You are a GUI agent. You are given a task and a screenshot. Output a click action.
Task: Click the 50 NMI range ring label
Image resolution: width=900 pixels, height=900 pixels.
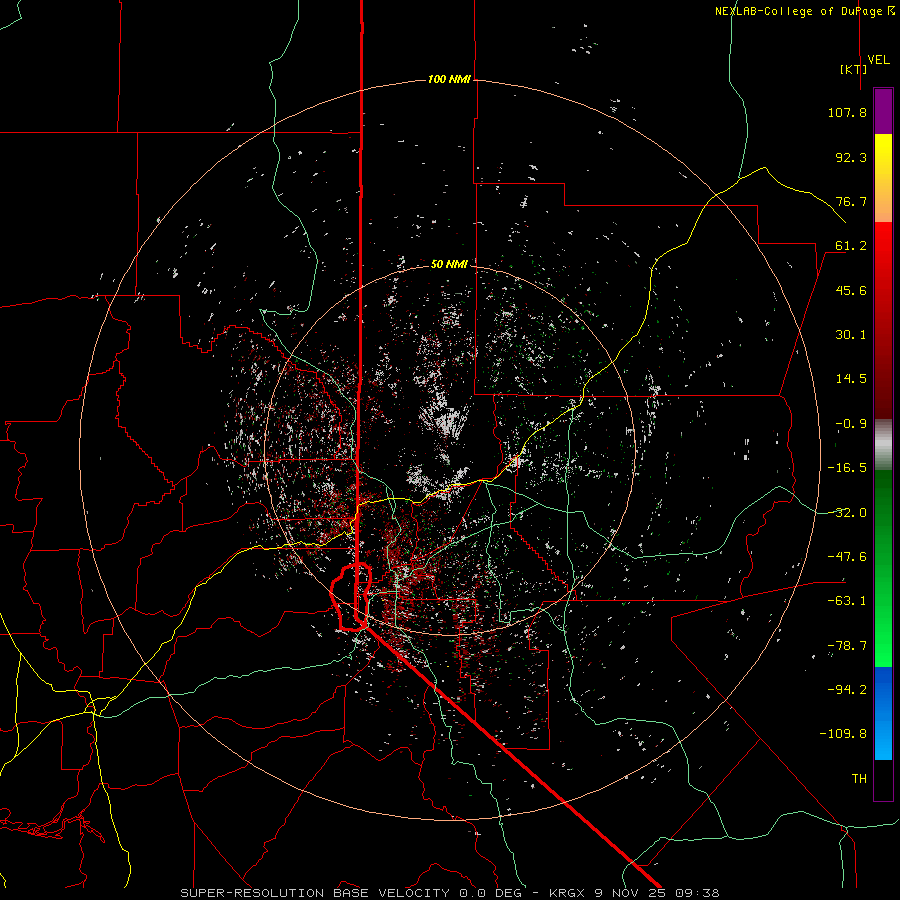coord(449,264)
